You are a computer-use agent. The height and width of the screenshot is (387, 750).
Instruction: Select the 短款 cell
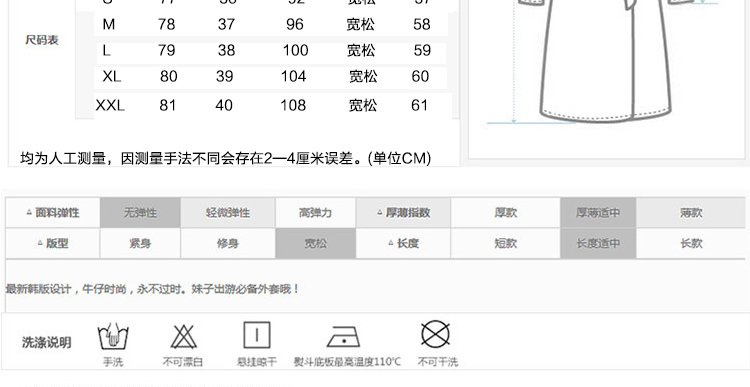pyautogui.click(x=506, y=243)
